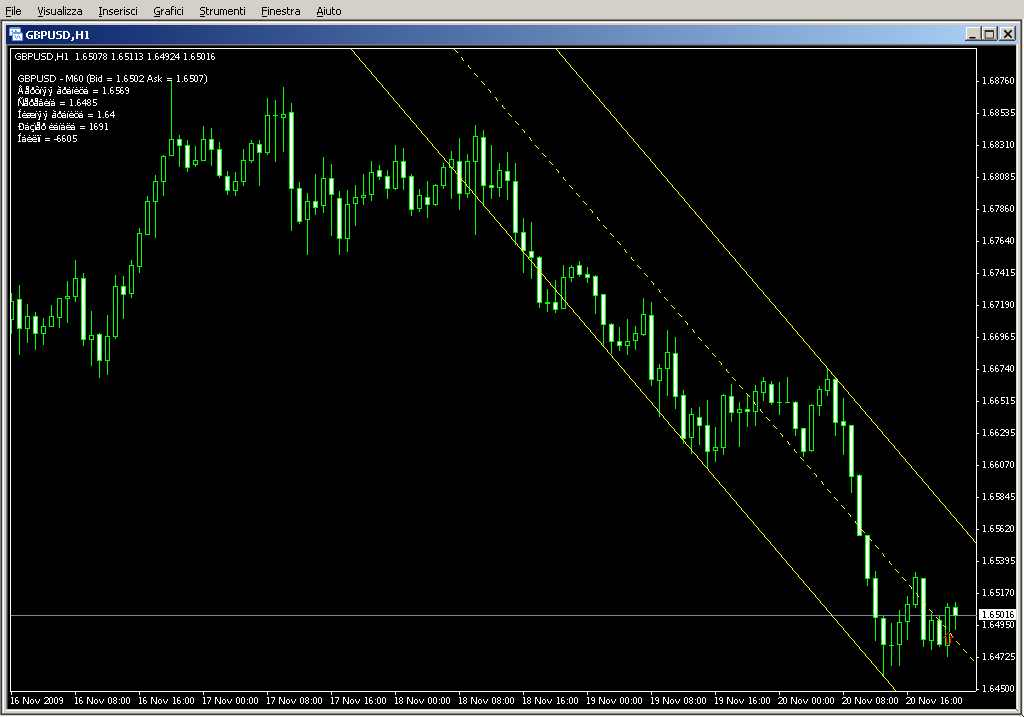This screenshot has height=717, width=1024.
Task: Click the indicator line showing 1.64
Action: (66, 115)
